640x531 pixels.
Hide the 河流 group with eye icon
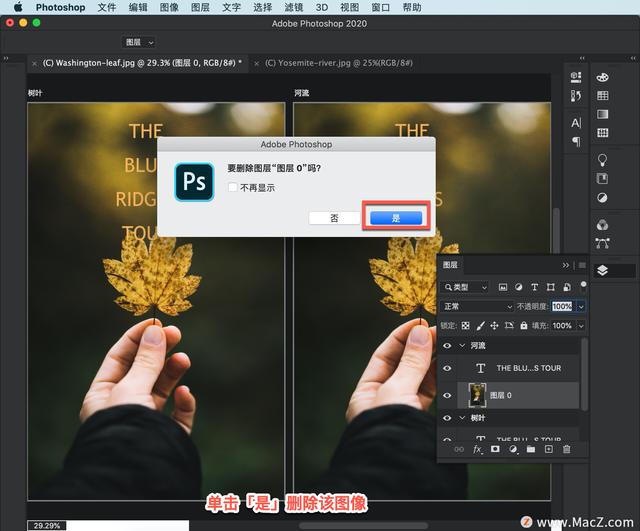447,346
